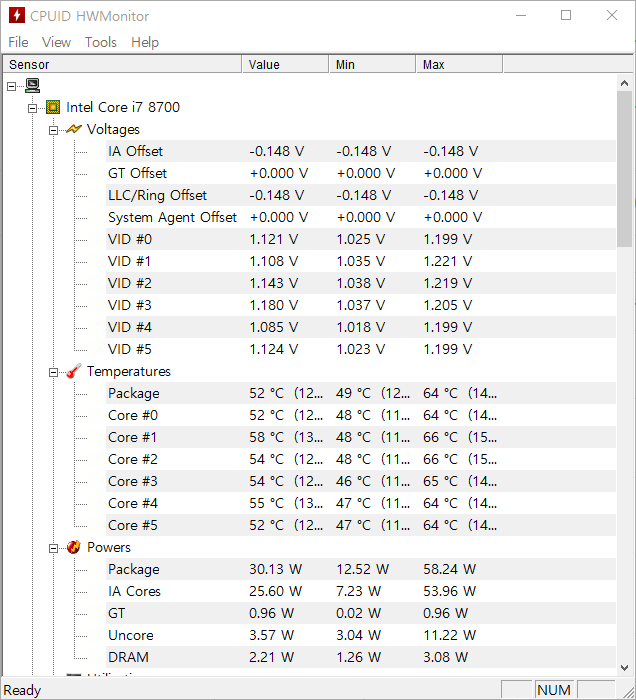The height and width of the screenshot is (700, 636).
Task: Click the Powers flame icon
Action: coord(74,547)
